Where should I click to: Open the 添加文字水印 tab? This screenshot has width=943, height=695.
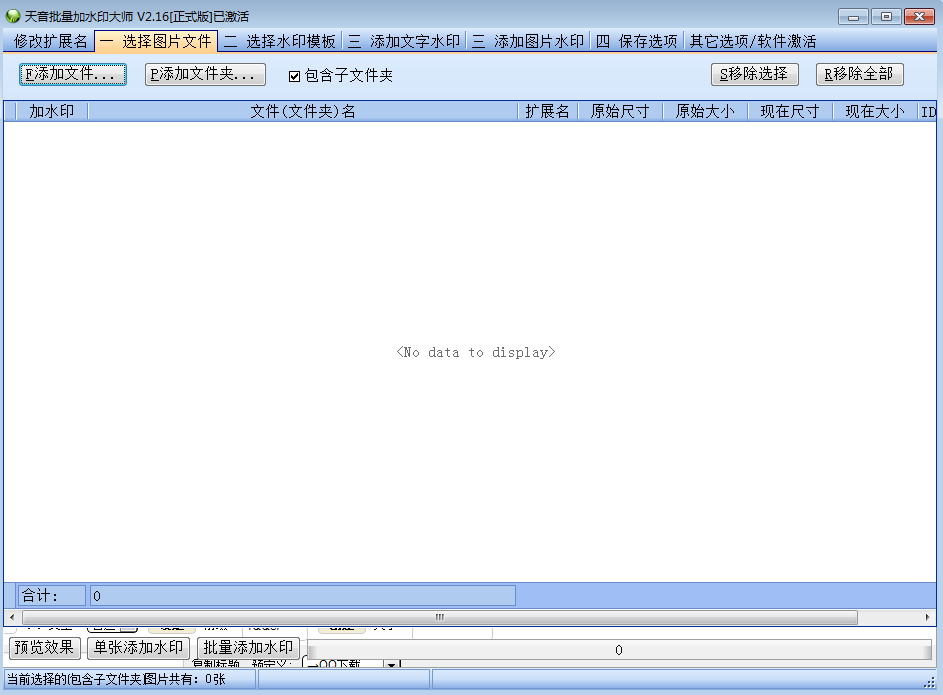click(404, 41)
